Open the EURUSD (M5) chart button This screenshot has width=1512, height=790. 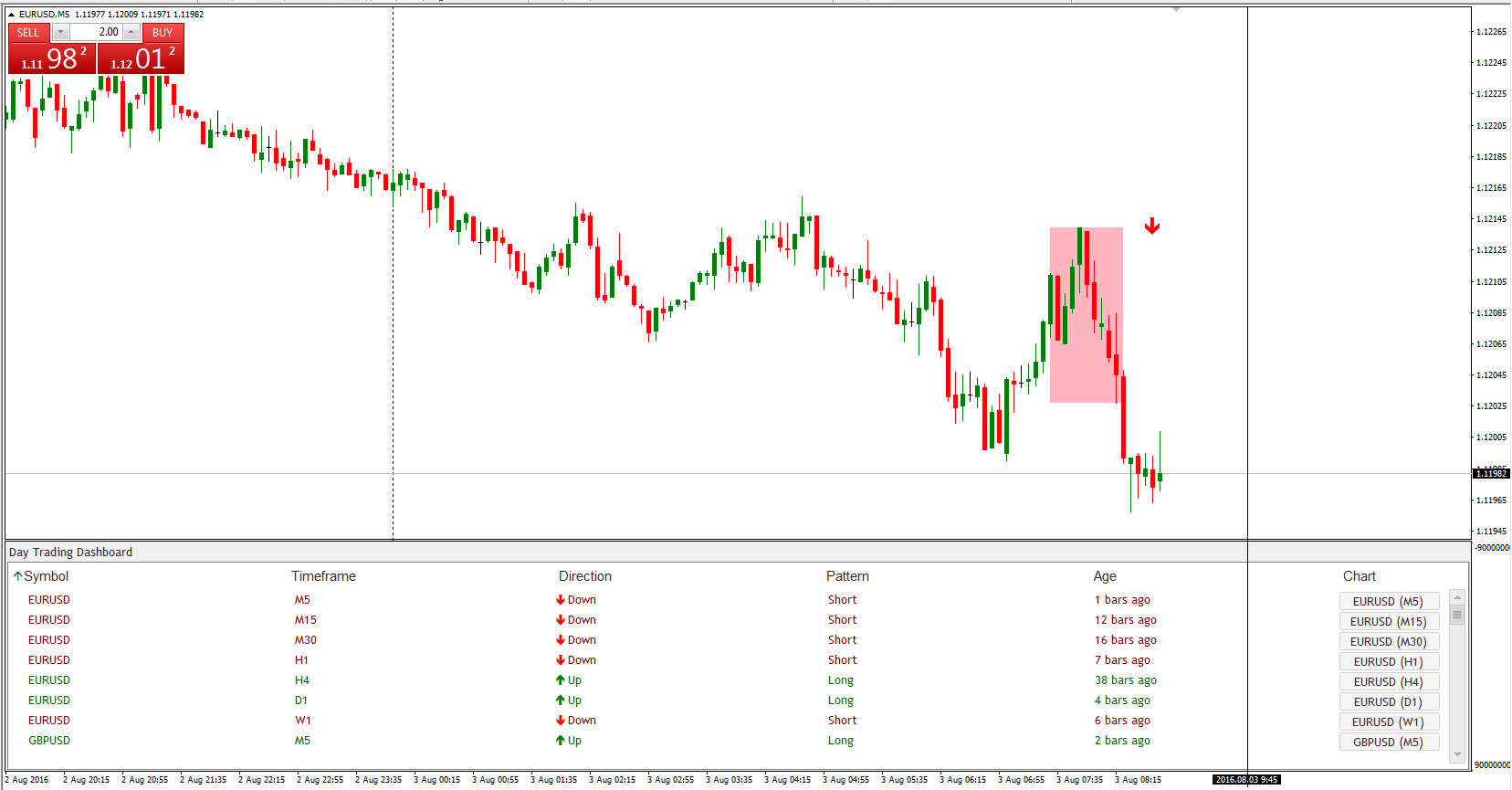1389,601
